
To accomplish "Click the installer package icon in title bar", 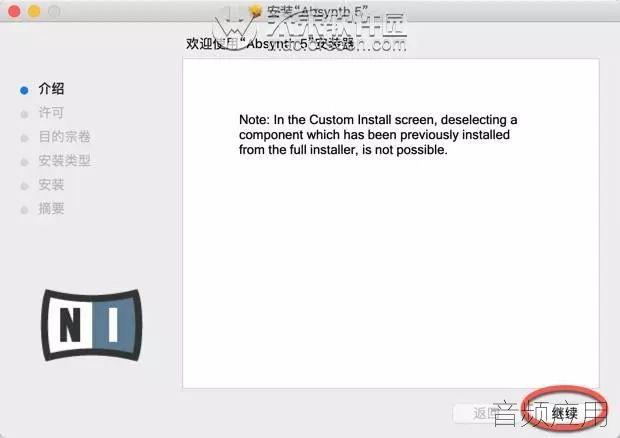I will (x=256, y=11).
